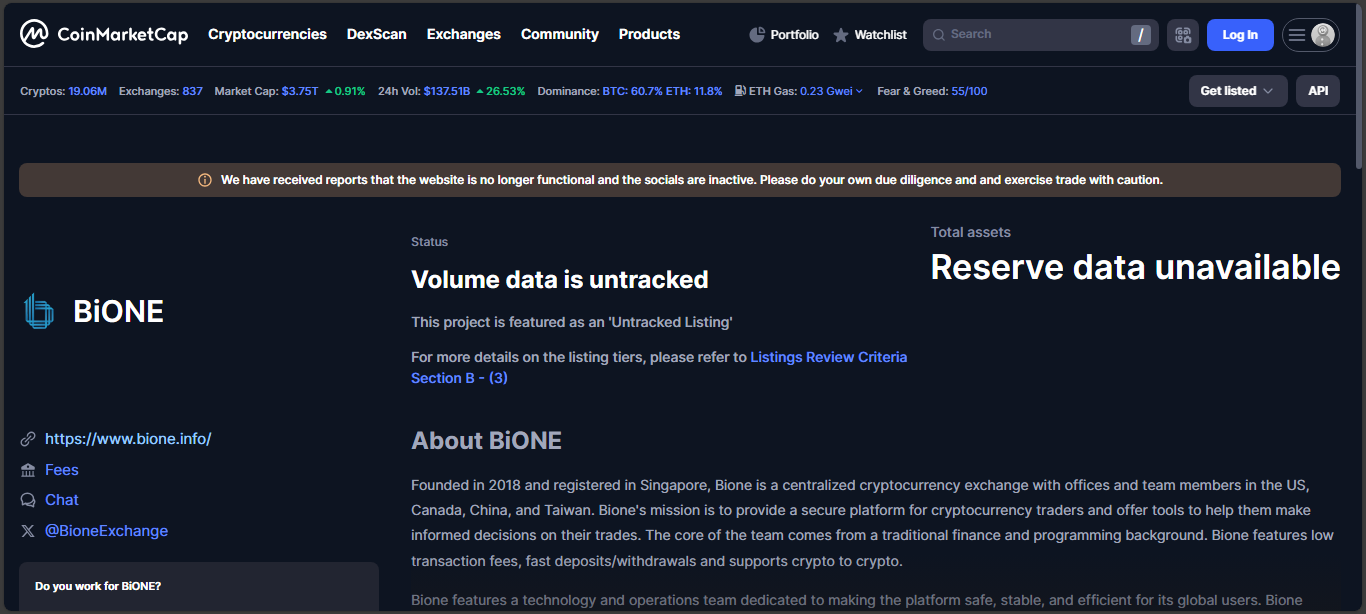1366x614 pixels.
Task: Open the Portfolio pie chart icon
Action: coord(757,35)
